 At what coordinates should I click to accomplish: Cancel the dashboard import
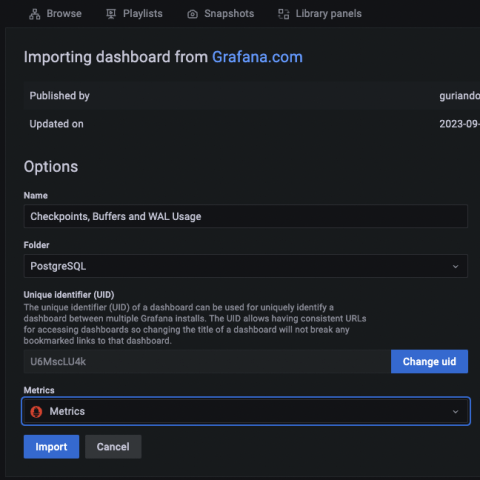tap(113, 447)
